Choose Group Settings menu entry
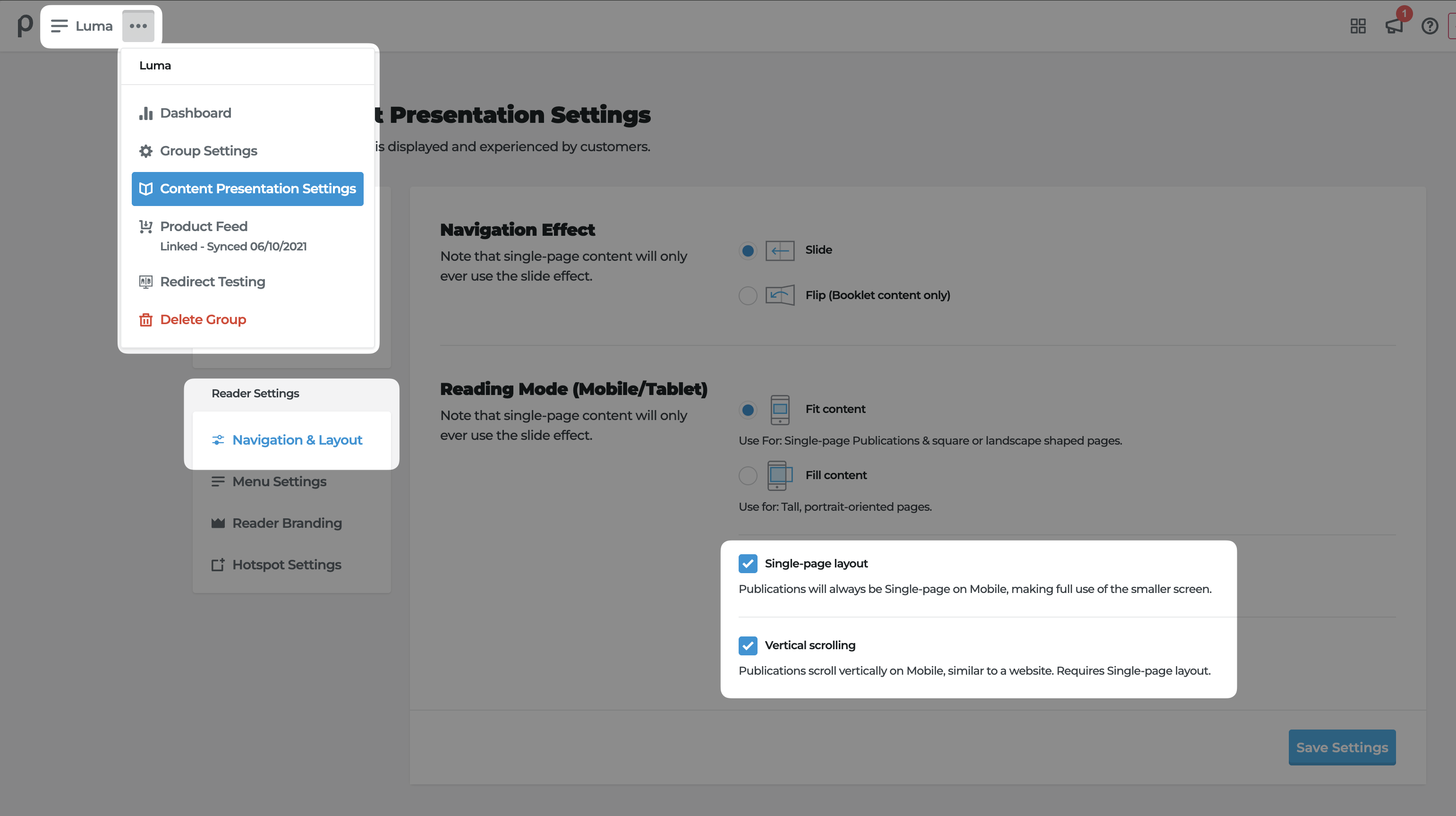Viewport: 1456px width, 816px height. (x=208, y=151)
